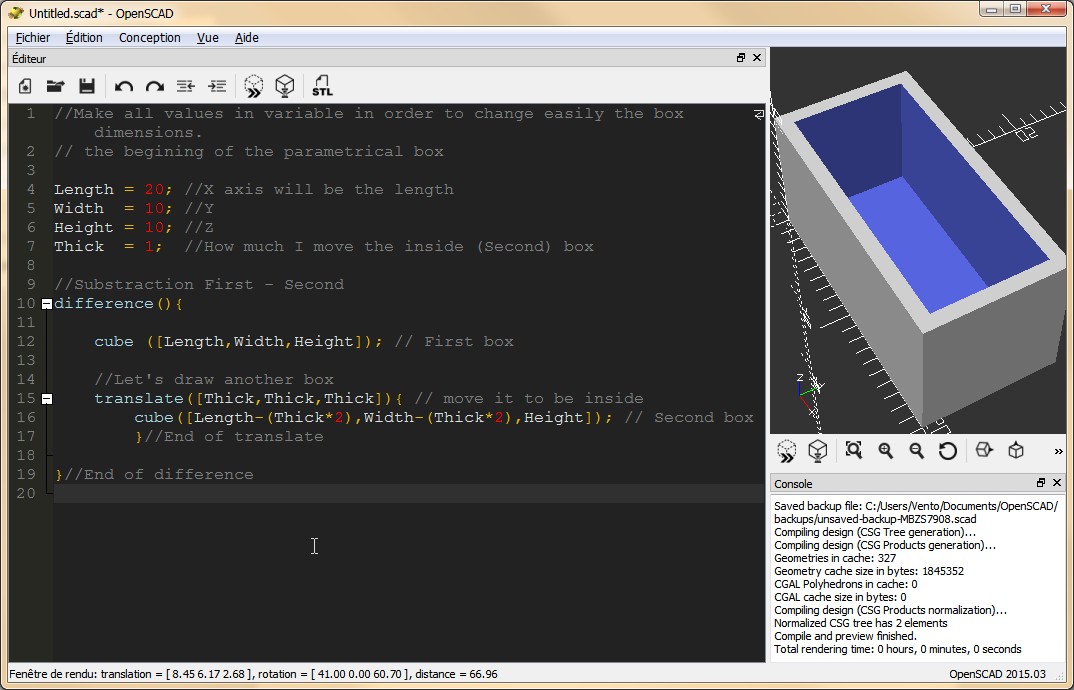Click the word "Width" on line 5
Viewport: 1074px width, 690px height.
tap(79, 208)
